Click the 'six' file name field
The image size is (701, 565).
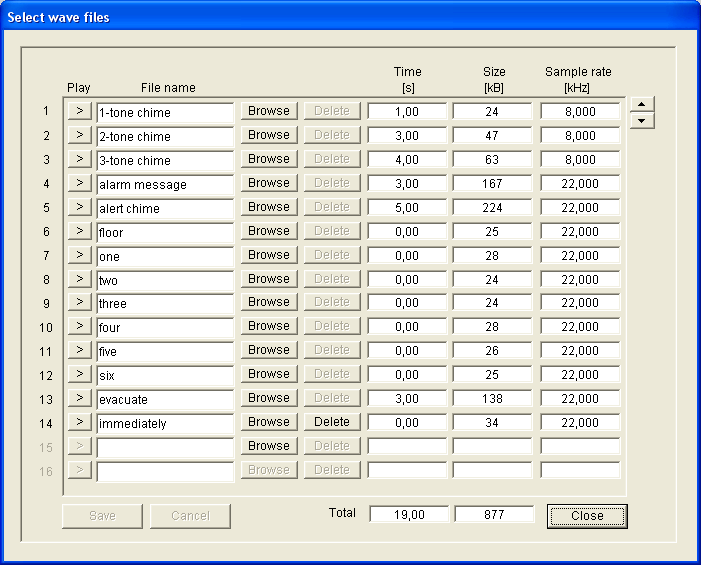coord(165,376)
